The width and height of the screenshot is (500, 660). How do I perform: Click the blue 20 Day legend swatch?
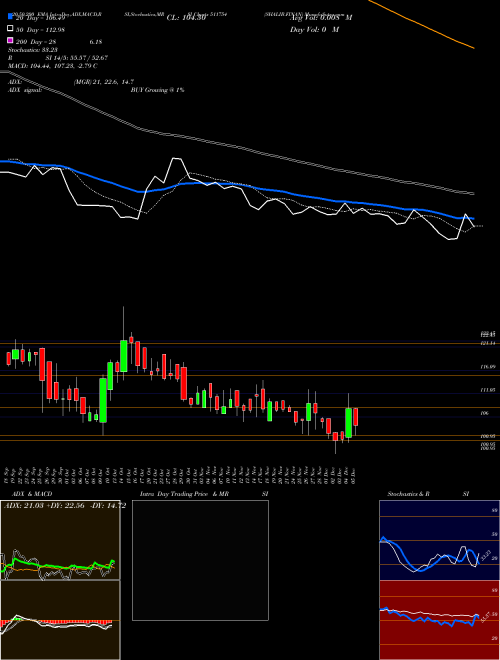click(x=11, y=18)
